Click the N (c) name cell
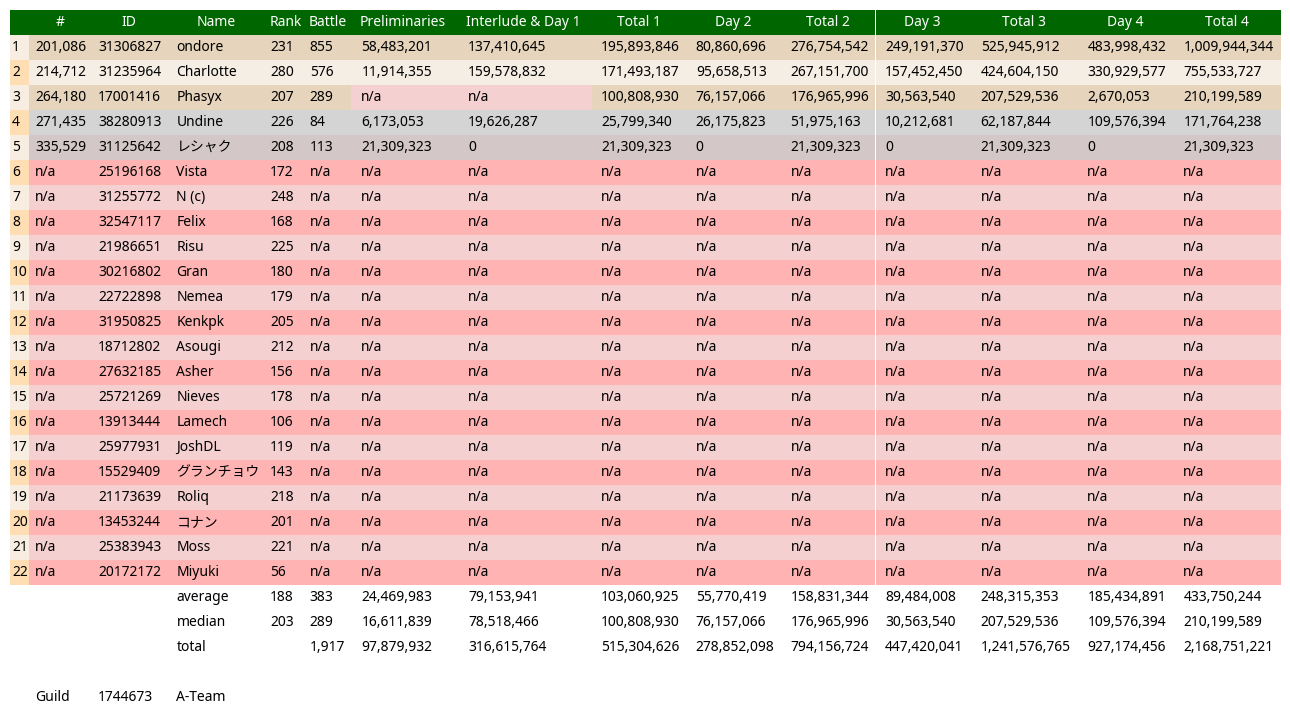Image resolution: width=1290 pixels, height=720 pixels. 191,196
